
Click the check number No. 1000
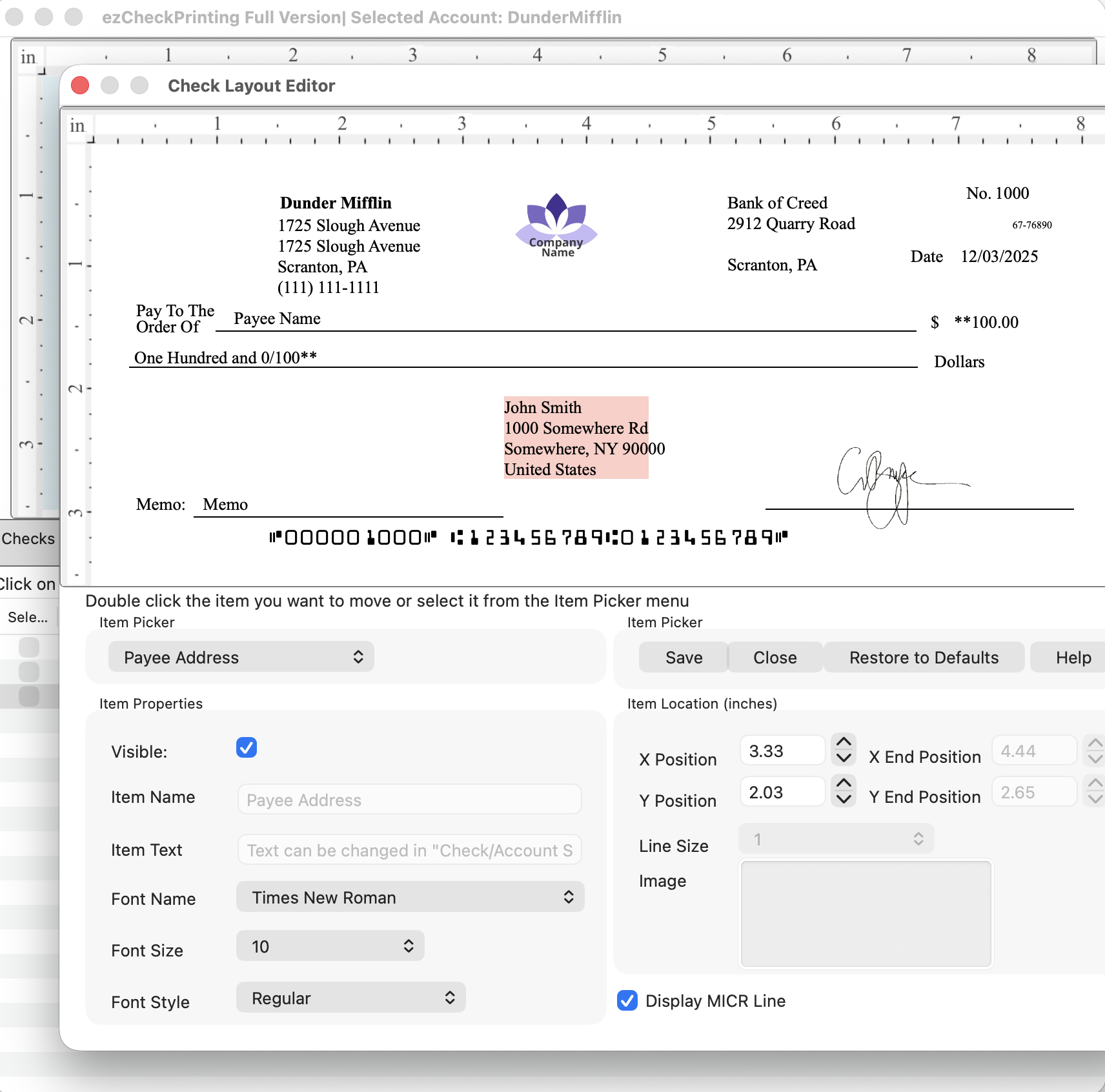(x=997, y=193)
